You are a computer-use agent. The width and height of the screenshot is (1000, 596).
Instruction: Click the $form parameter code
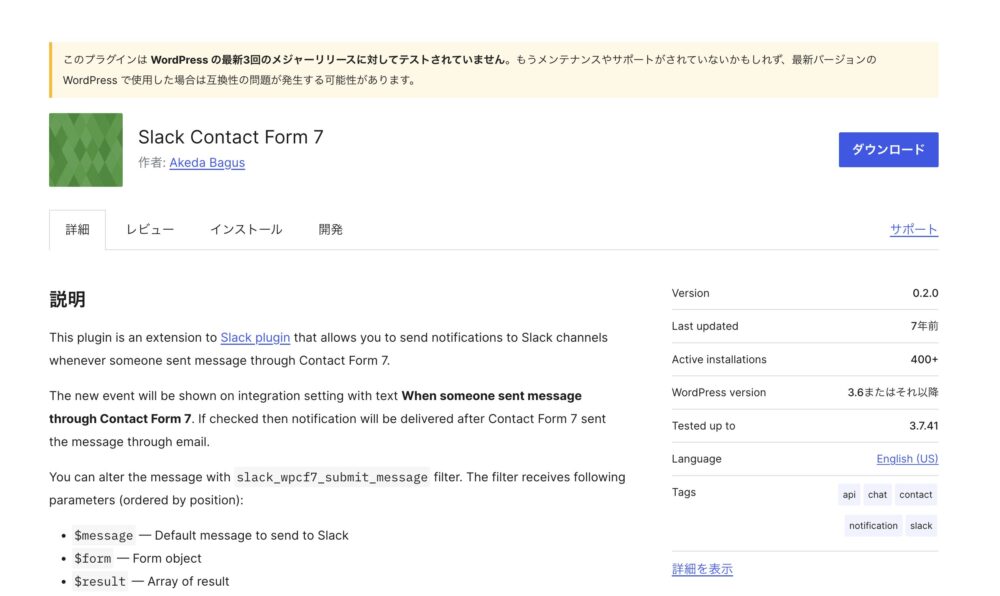pyautogui.click(x=92, y=558)
